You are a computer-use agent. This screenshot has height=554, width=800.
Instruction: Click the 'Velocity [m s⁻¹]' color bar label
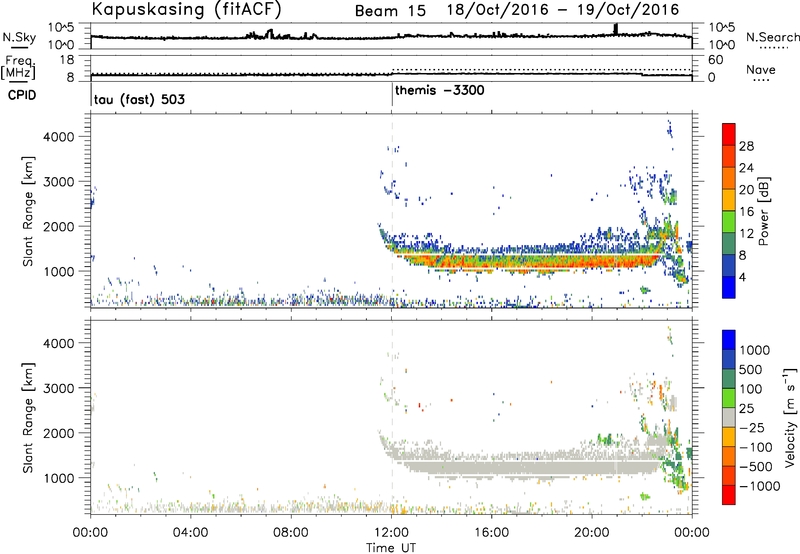pos(790,417)
